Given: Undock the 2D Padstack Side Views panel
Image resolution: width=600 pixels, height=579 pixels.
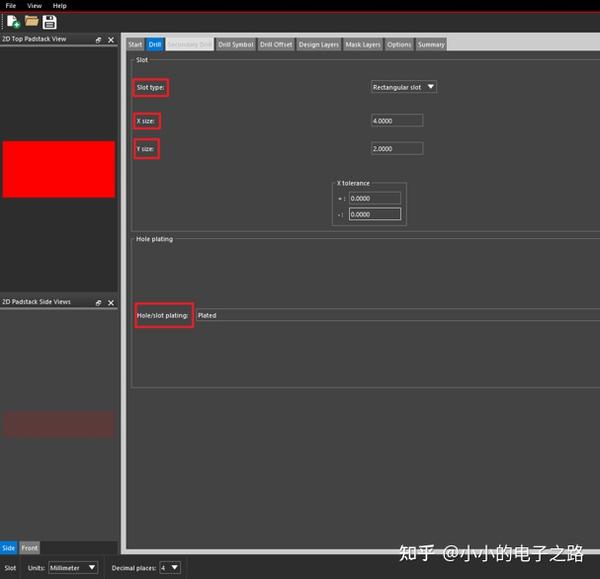Looking at the screenshot, I should tap(98, 303).
